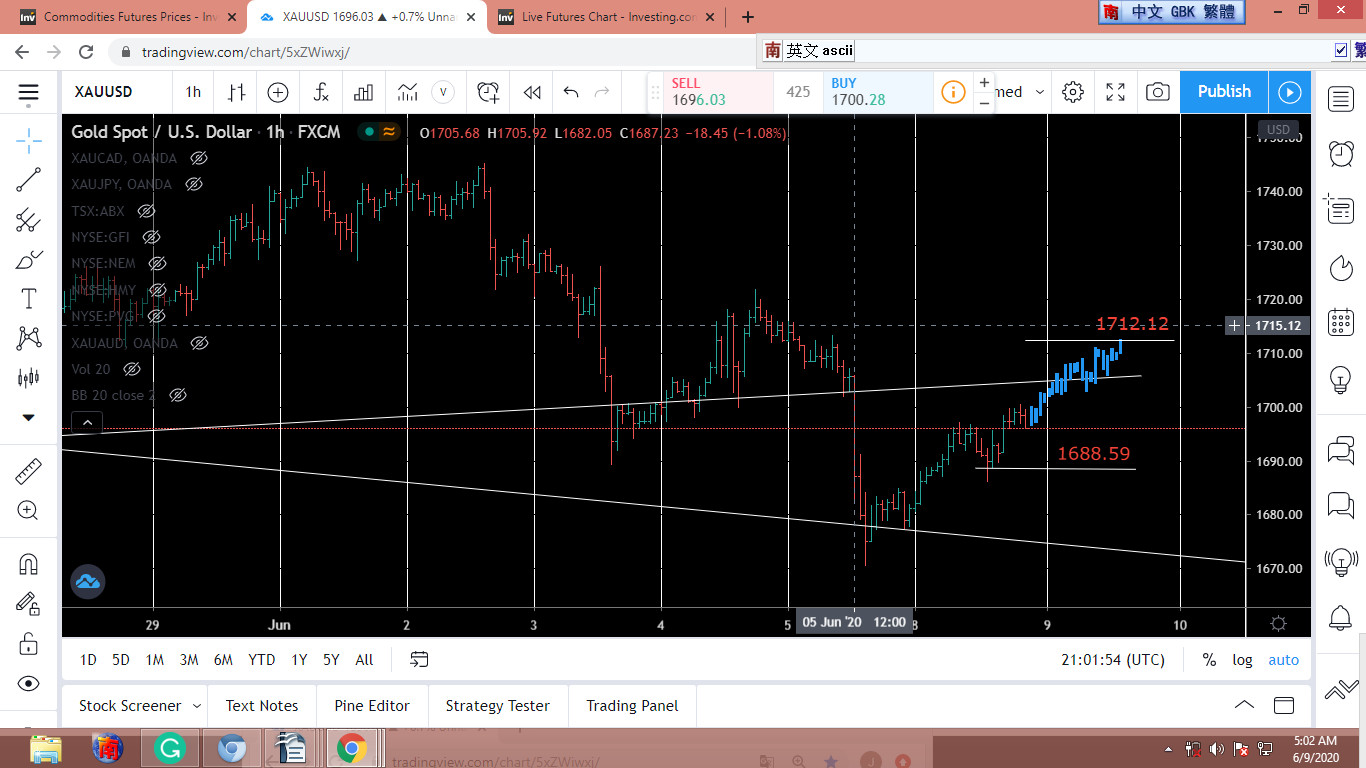Collapse the indicator legend list

tap(87, 423)
